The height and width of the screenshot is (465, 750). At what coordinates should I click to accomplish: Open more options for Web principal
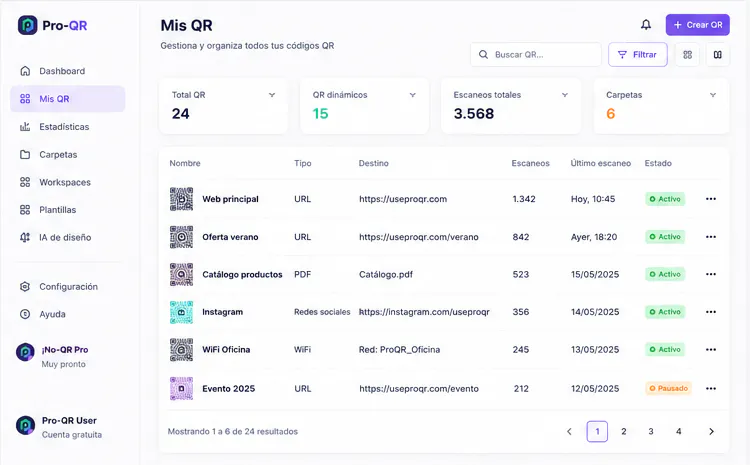tap(711, 199)
